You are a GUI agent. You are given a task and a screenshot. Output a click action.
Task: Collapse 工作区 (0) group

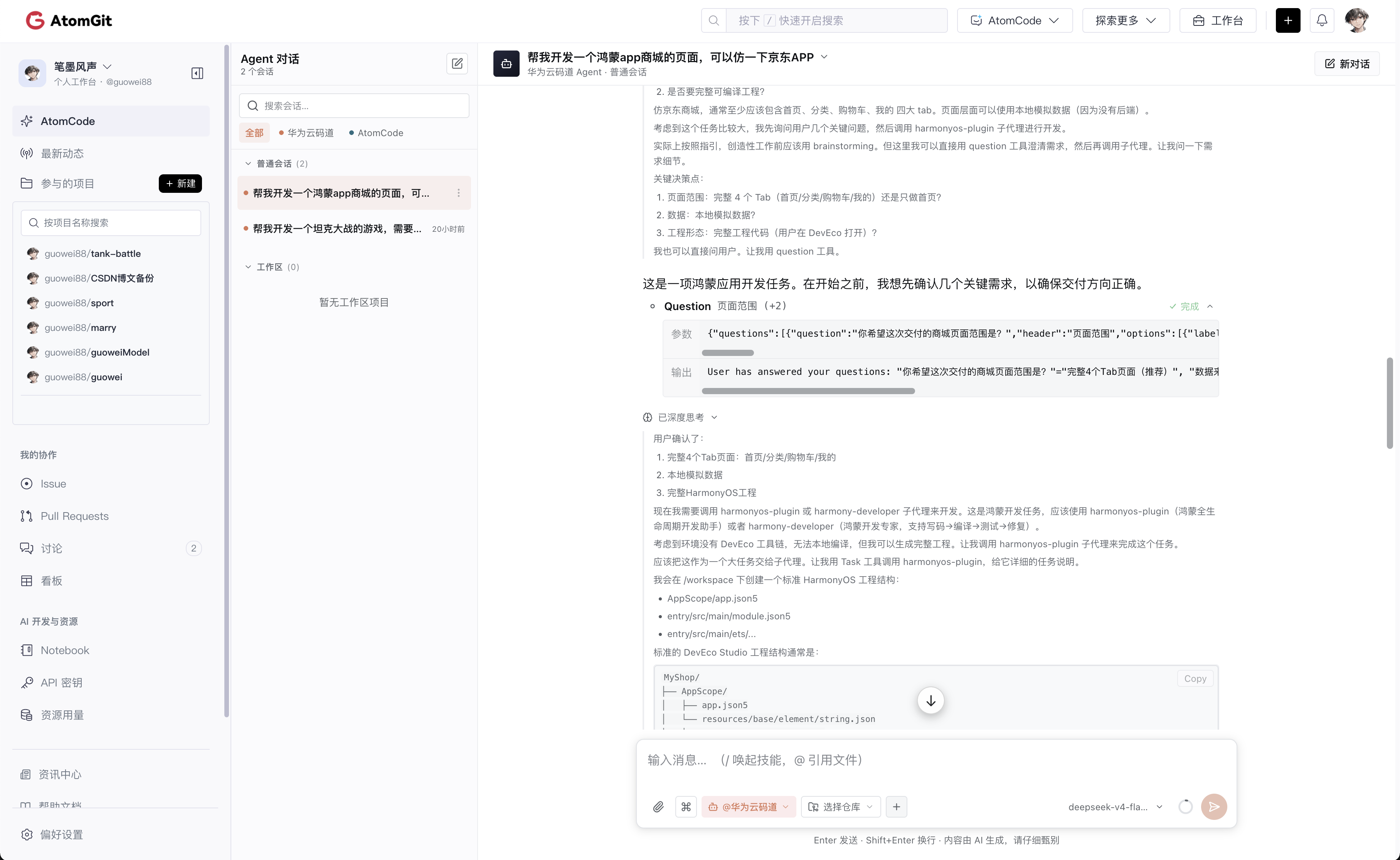[x=272, y=267]
